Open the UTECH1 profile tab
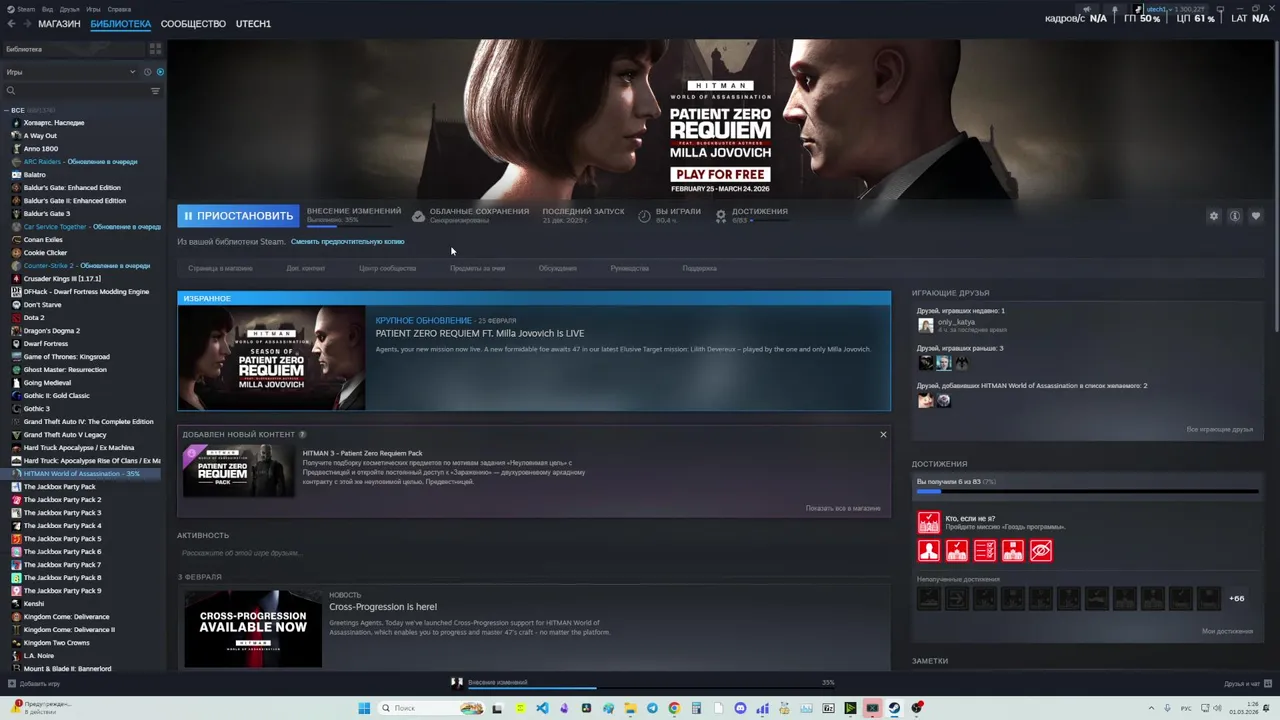The image size is (1280, 720). (253, 23)
